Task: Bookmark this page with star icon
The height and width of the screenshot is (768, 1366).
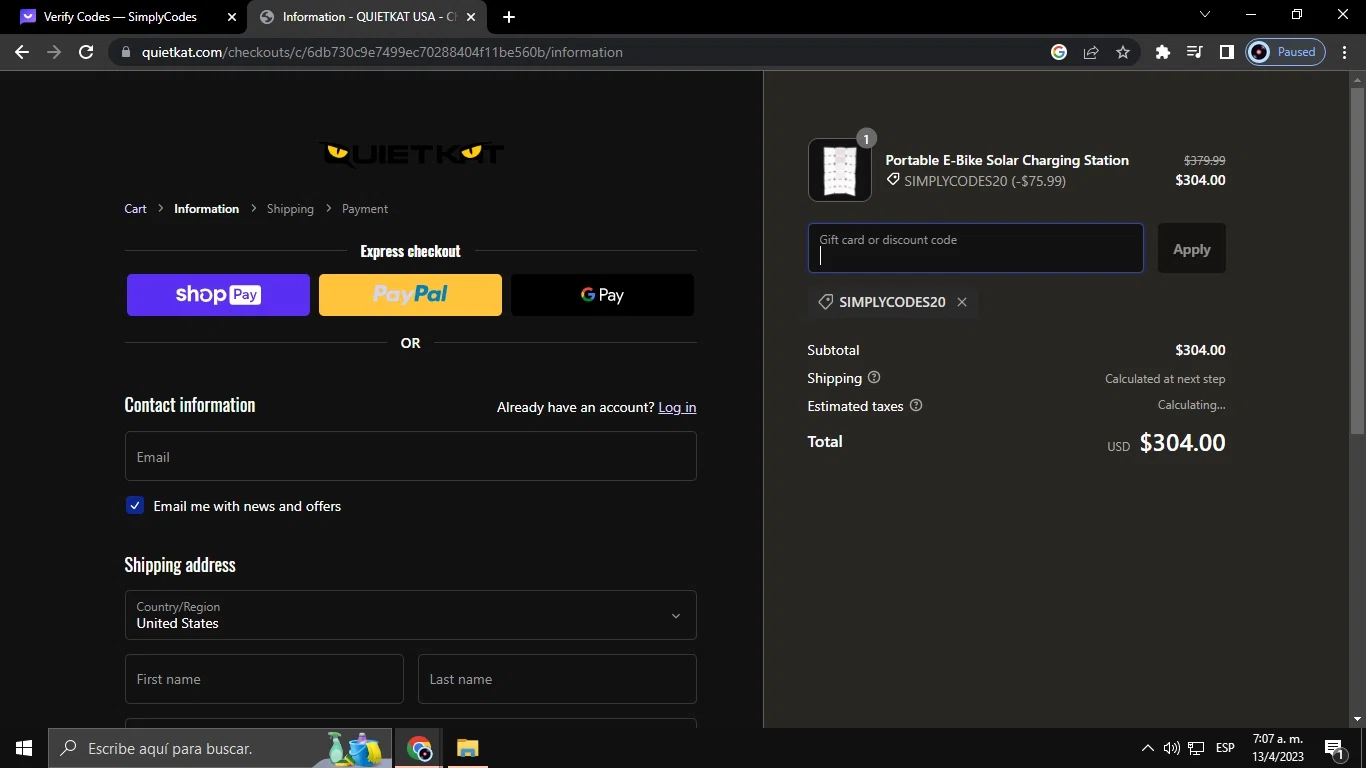Action: [1123, 52]
